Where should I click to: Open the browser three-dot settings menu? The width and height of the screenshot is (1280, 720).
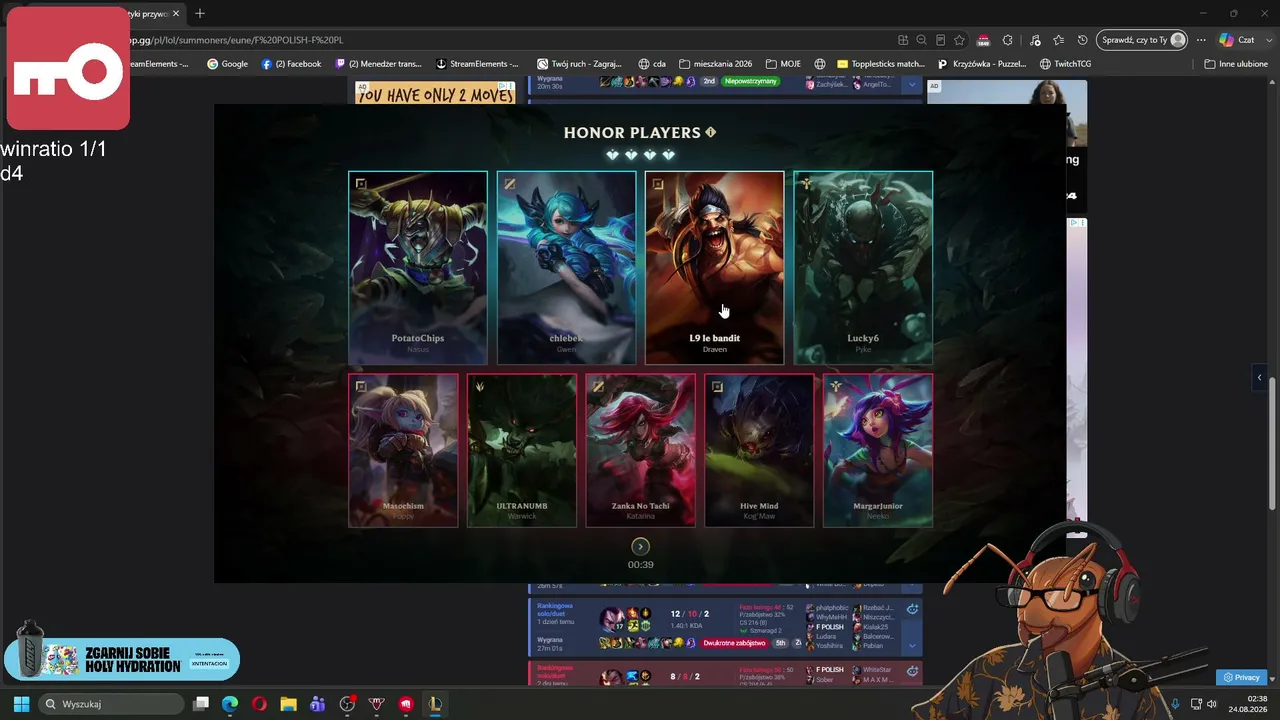click(x=1201, y=40)
